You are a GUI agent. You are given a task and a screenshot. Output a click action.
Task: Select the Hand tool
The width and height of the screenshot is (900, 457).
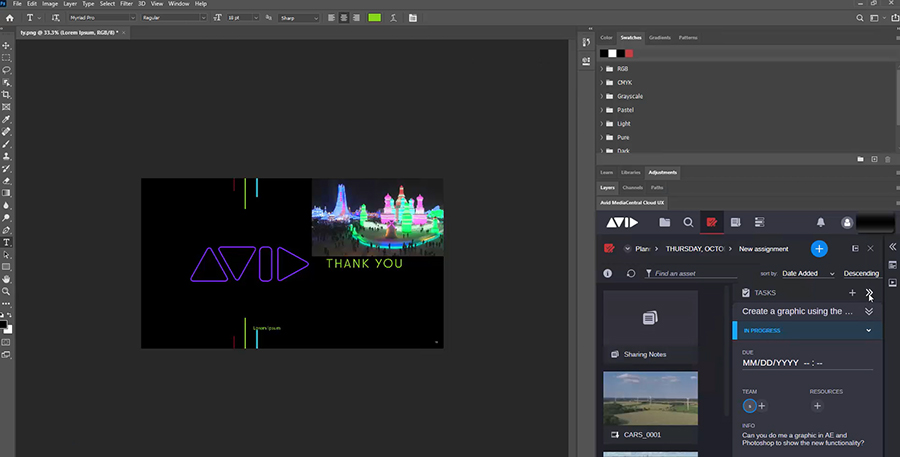6,279
